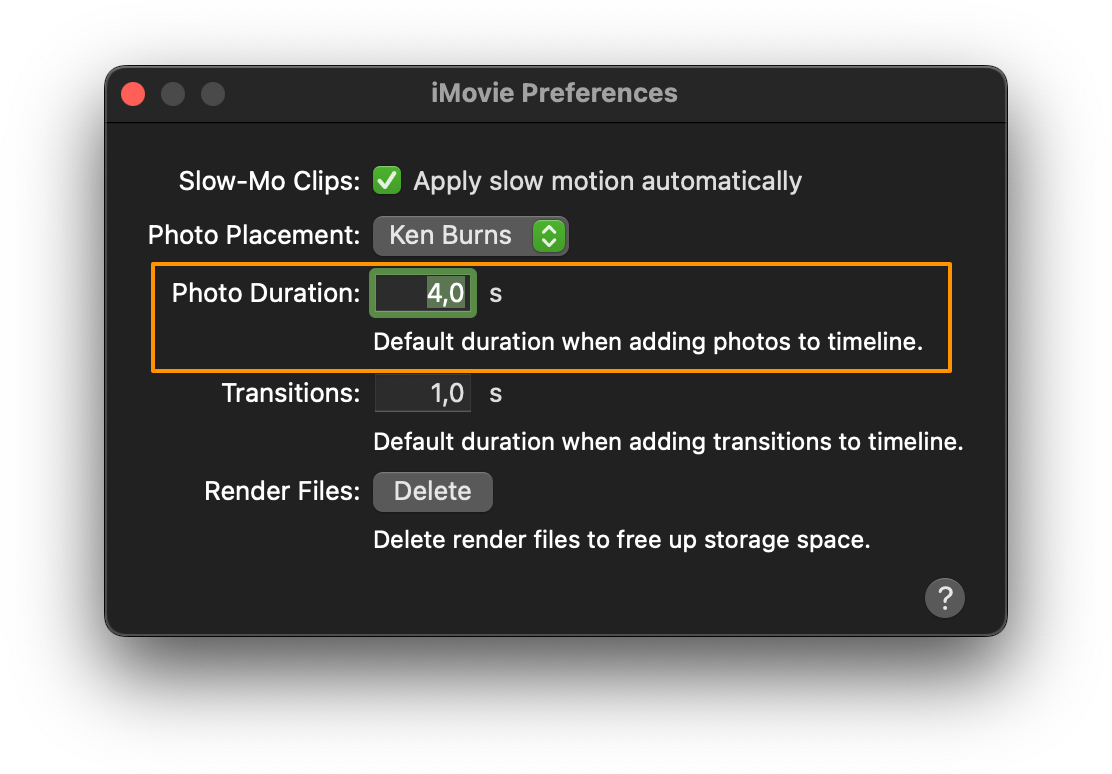Click the Transitions label
The width and height of the screenshot is (1112, 774).
coord(290,393)
